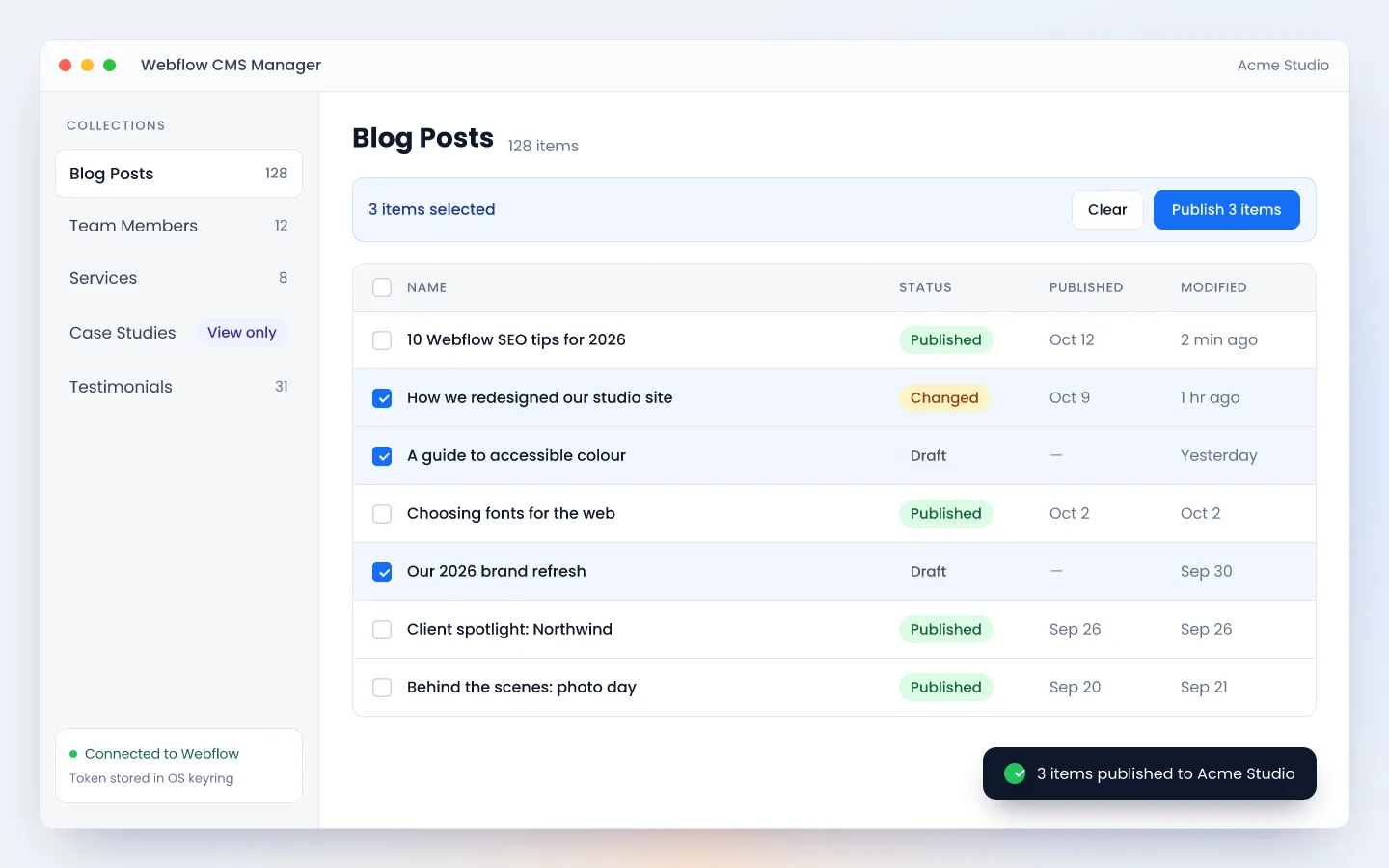Click the 128 items count beside the heading
This screenshot has height=868, width=1389.
coord(543,146)
